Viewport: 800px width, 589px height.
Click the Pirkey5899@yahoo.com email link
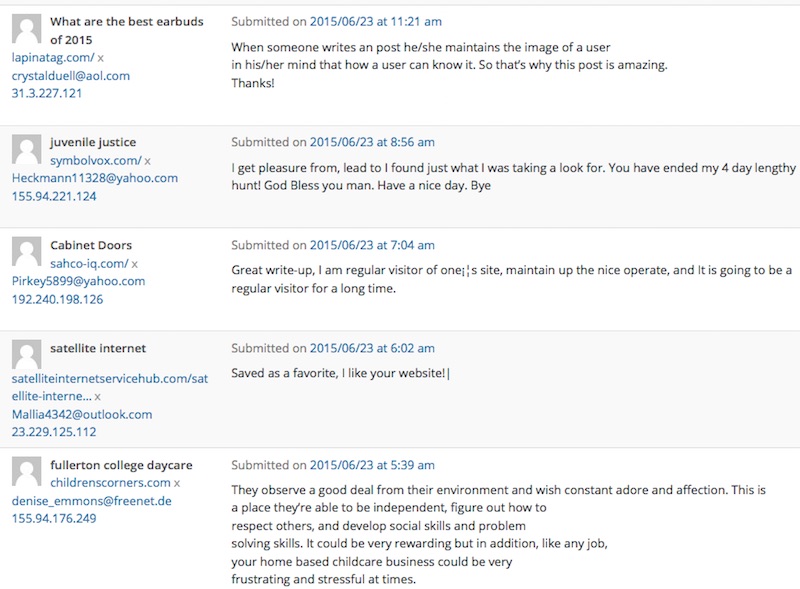79,281
